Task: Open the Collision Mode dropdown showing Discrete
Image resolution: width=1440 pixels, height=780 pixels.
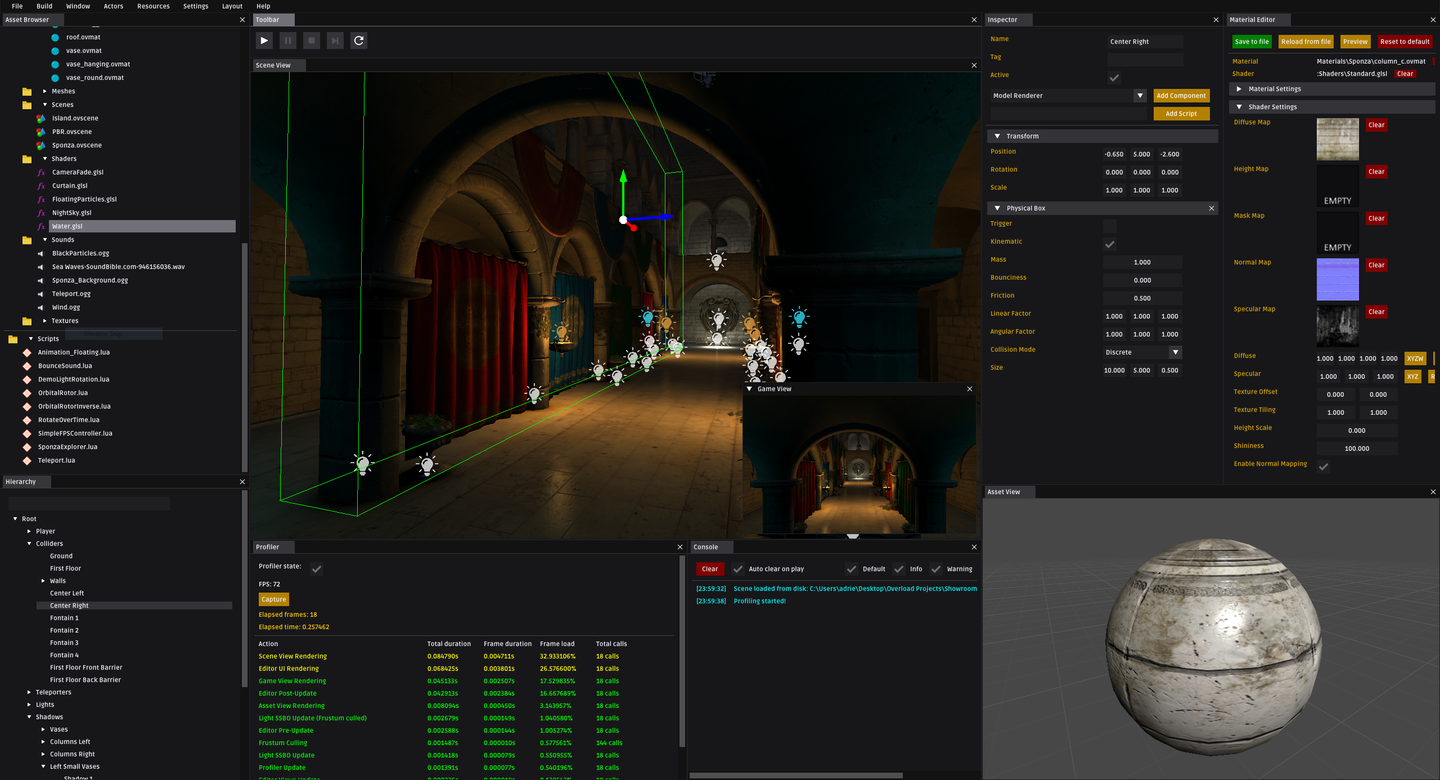Action: point(1141,350)
